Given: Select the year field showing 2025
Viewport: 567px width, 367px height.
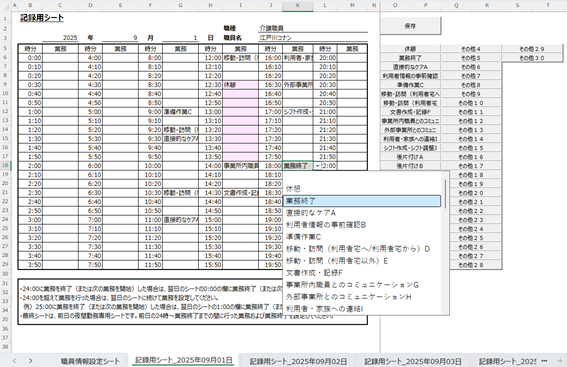Looking at the screenshot, I should click(x=60, y=38).
